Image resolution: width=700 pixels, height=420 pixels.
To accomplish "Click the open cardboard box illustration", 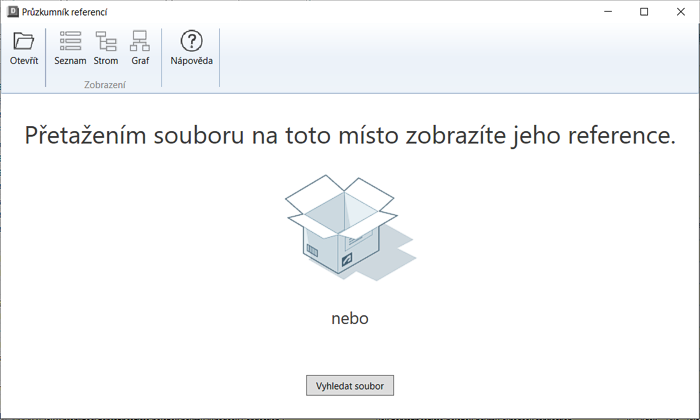I will click(346, 230).
